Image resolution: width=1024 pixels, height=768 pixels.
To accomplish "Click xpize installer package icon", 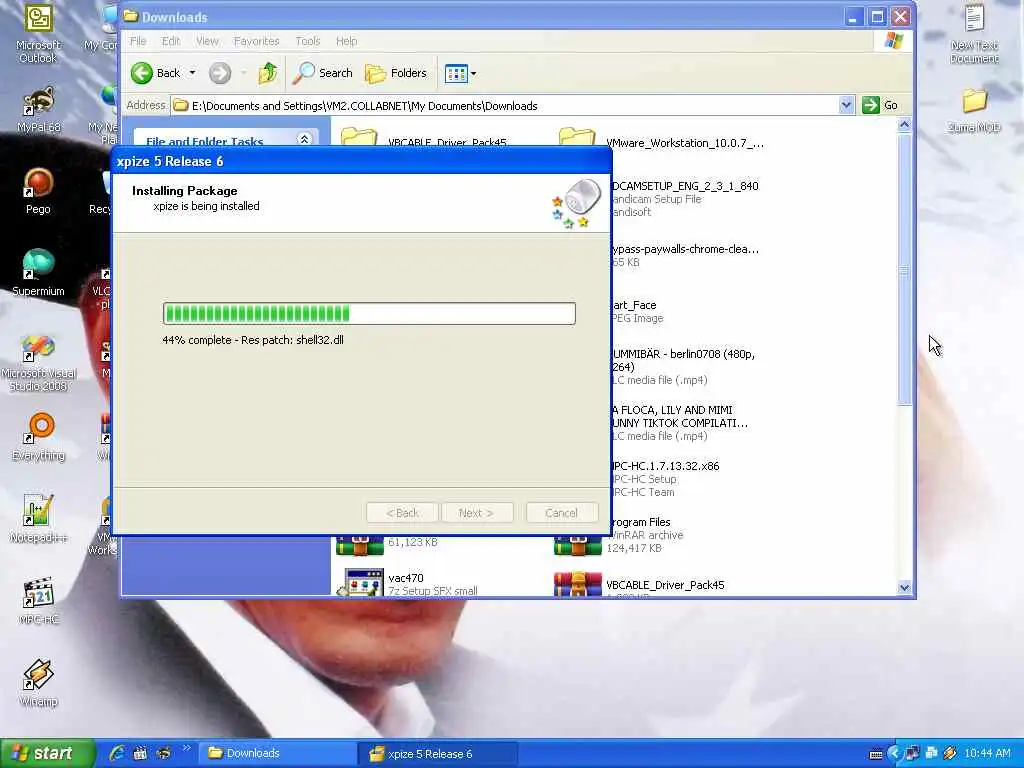I will [576, 203].
